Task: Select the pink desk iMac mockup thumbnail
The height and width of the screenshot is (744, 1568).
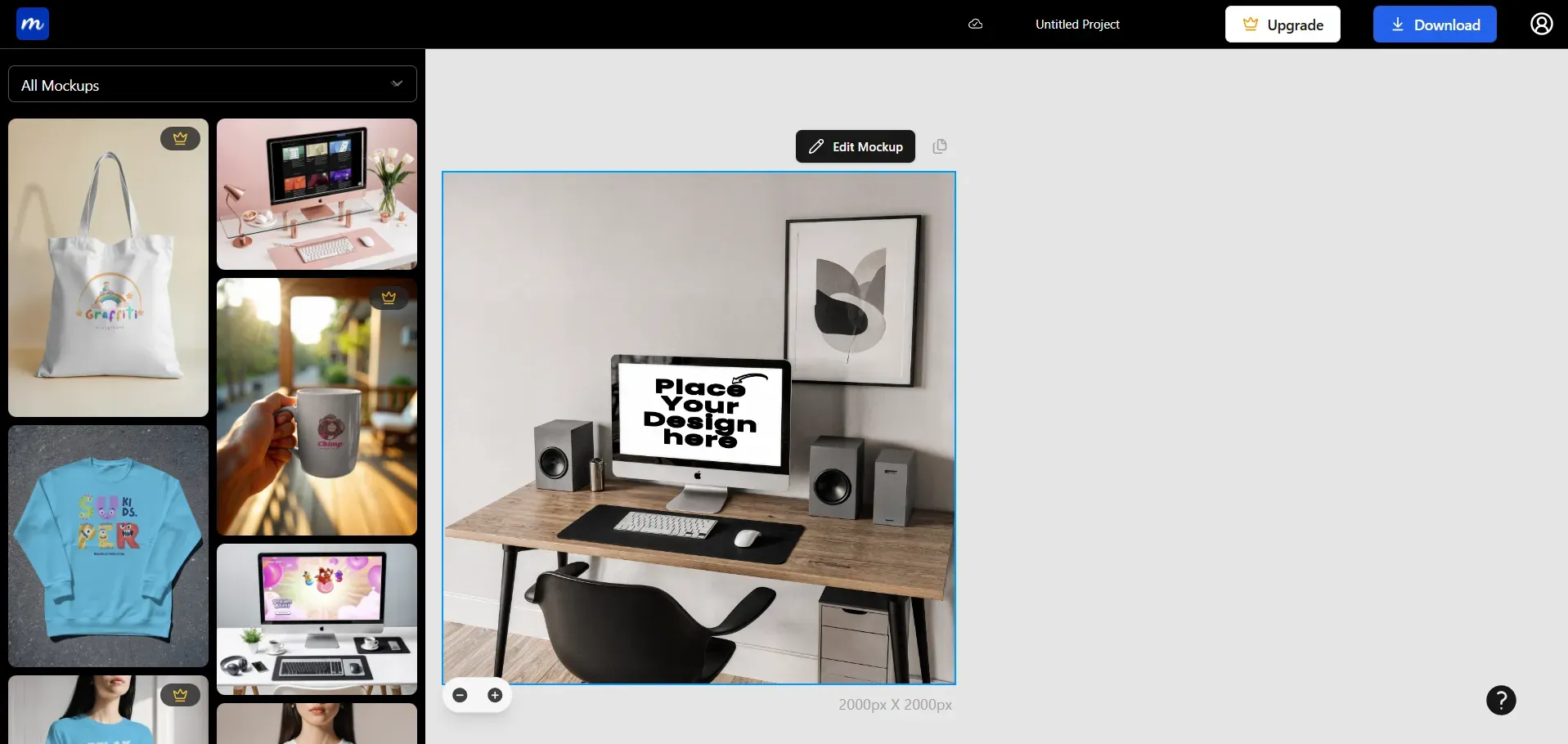Action: [x=317, y=195]
